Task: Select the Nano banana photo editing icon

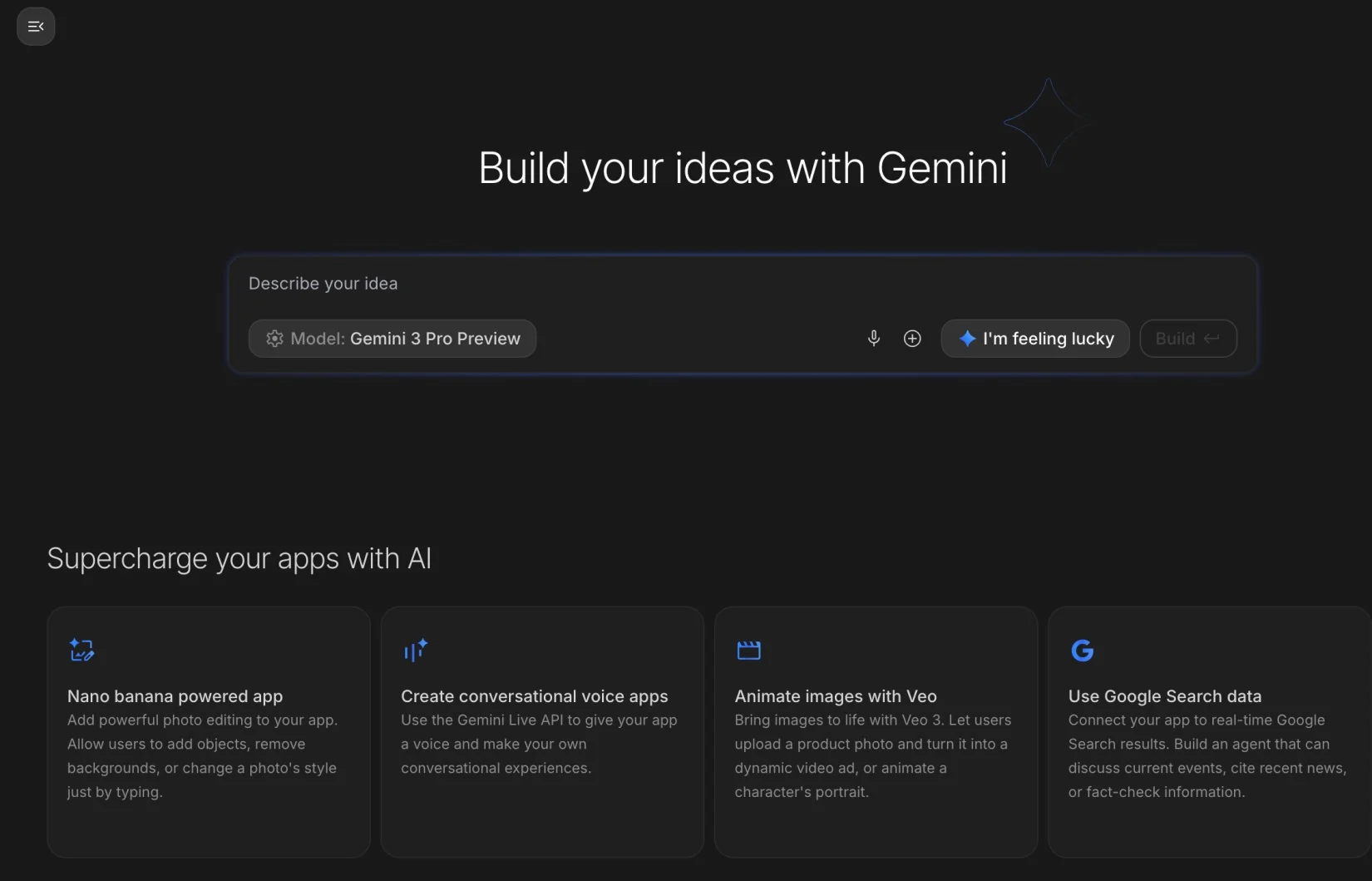Action: pos(81,650)
